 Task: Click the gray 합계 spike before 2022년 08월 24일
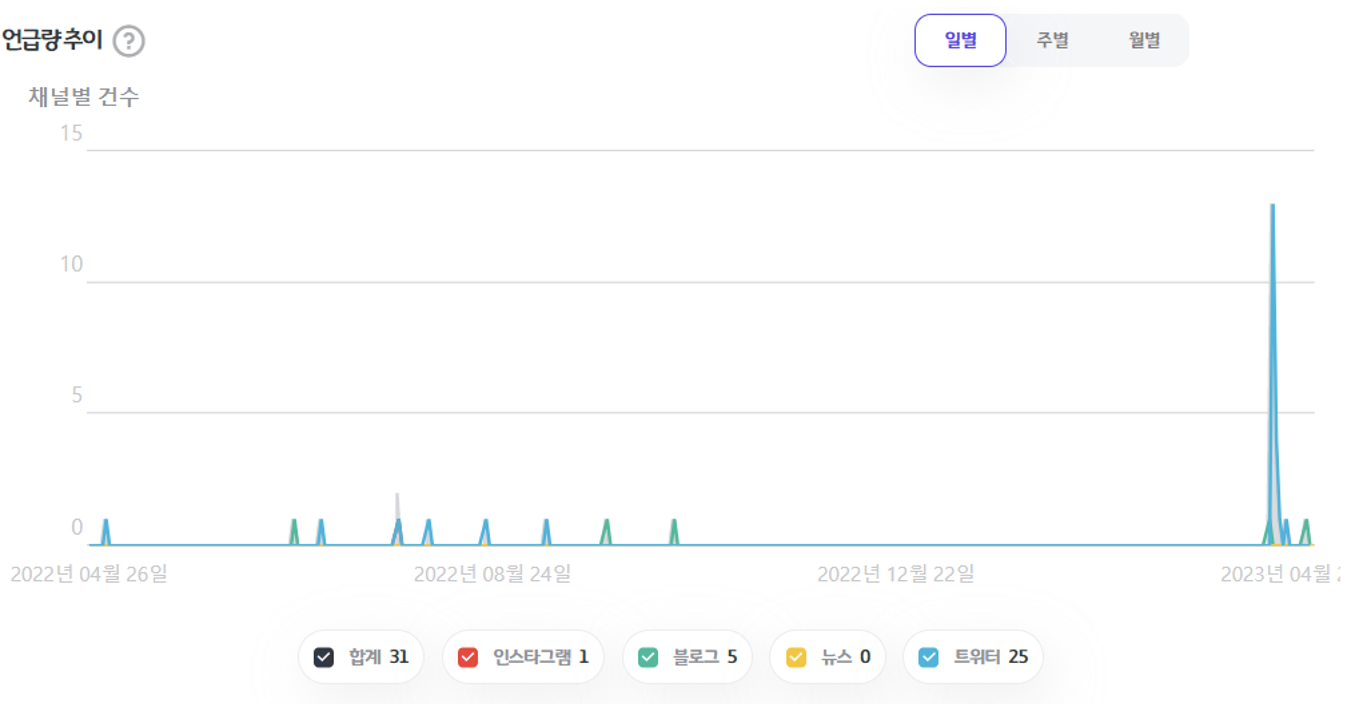click(397, 496)
